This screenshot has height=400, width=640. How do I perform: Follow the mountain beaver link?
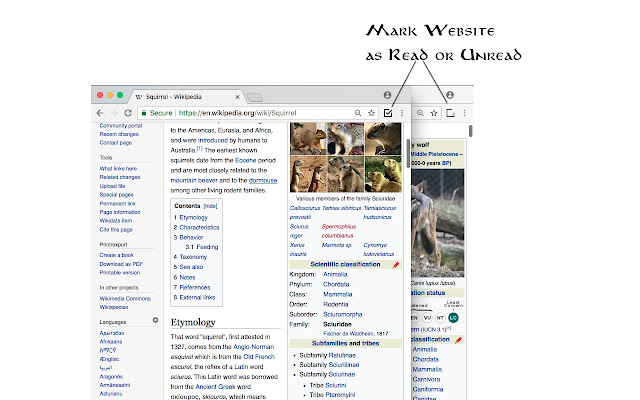pos(194,180)
